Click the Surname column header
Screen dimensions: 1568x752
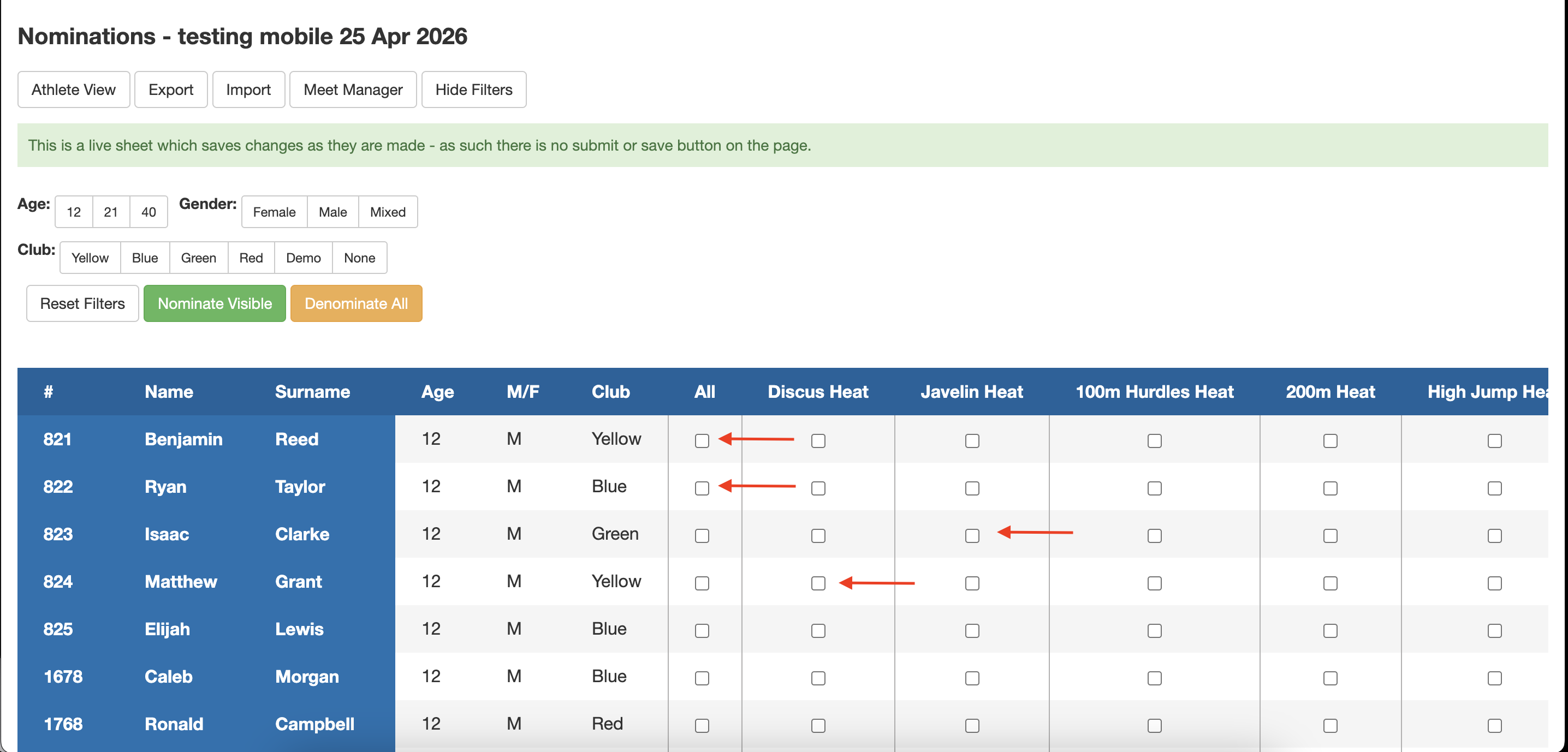[312, 392]
